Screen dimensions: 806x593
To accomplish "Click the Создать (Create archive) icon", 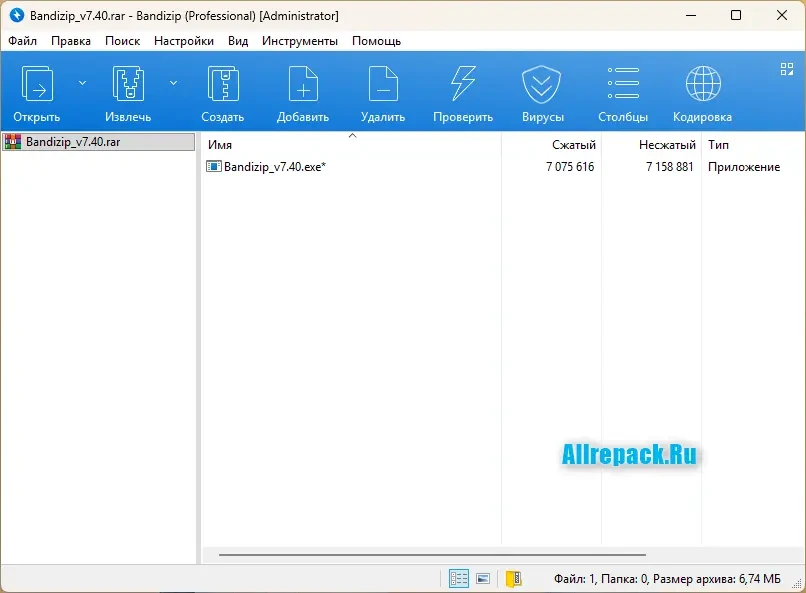I will point(223,84).
